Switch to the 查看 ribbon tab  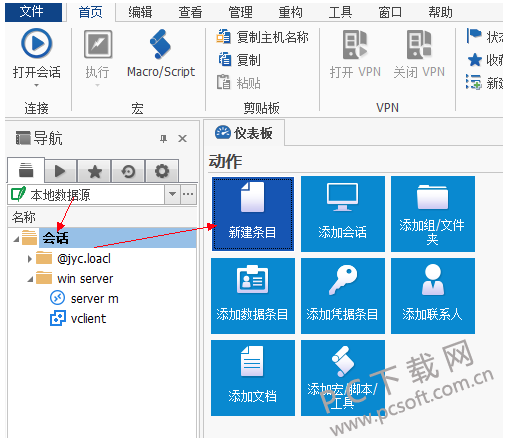click(190, 12)
